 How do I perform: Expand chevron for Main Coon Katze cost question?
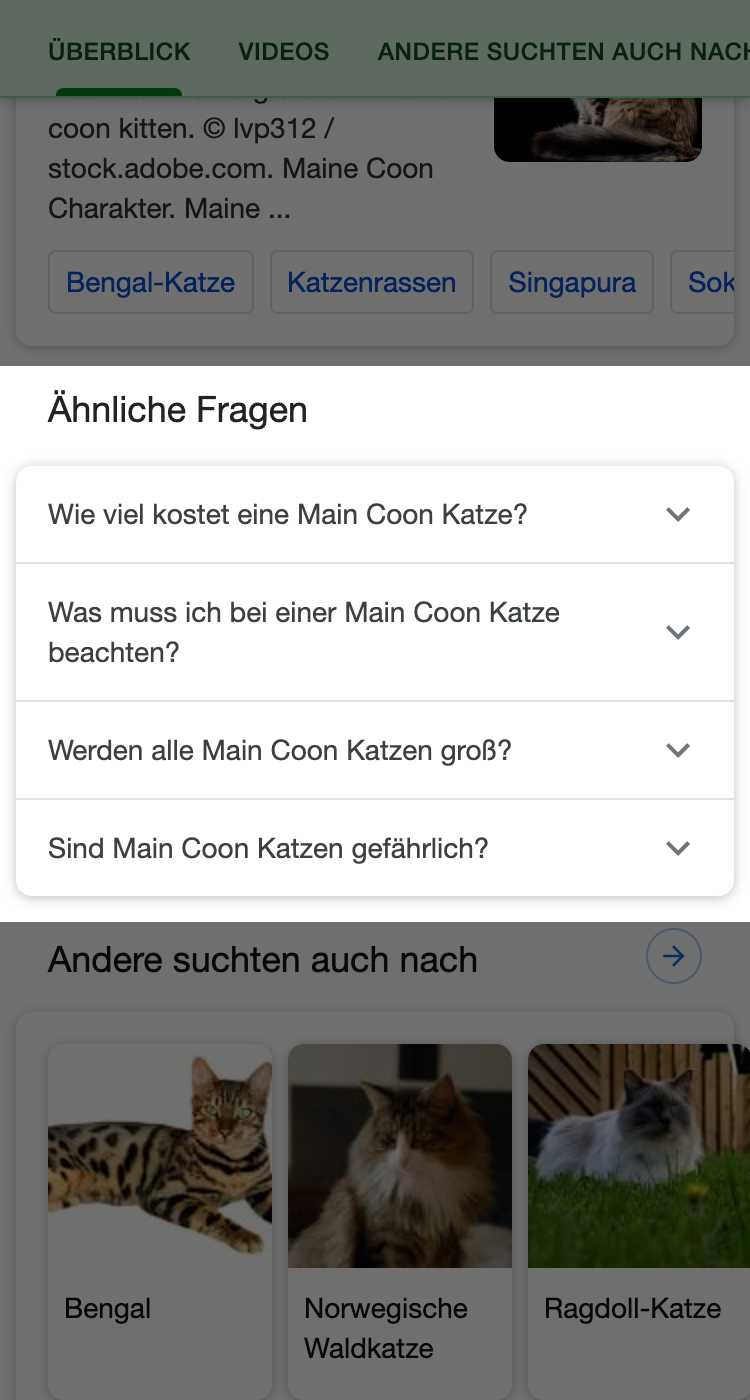[x=678, y=515]
